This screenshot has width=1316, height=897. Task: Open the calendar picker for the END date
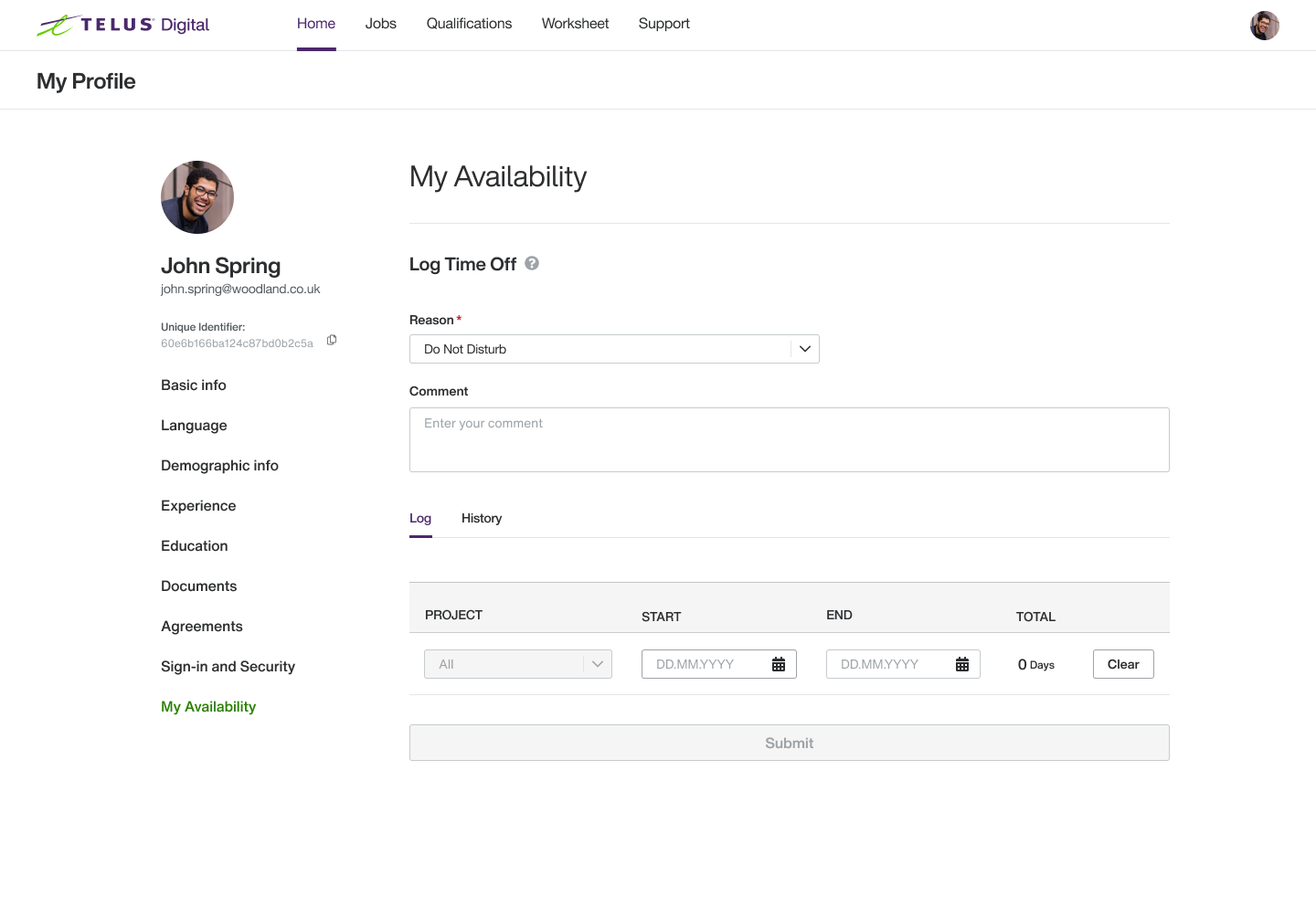(x=962, y=664)
